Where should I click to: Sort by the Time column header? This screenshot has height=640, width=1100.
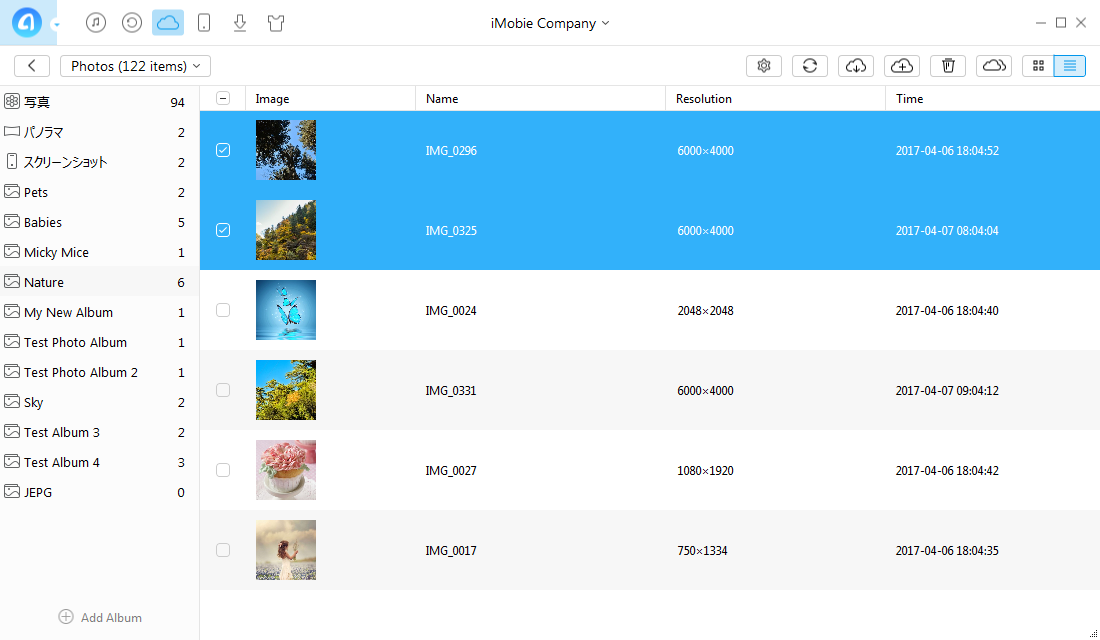pyautogui.click(x=993, y=99)
